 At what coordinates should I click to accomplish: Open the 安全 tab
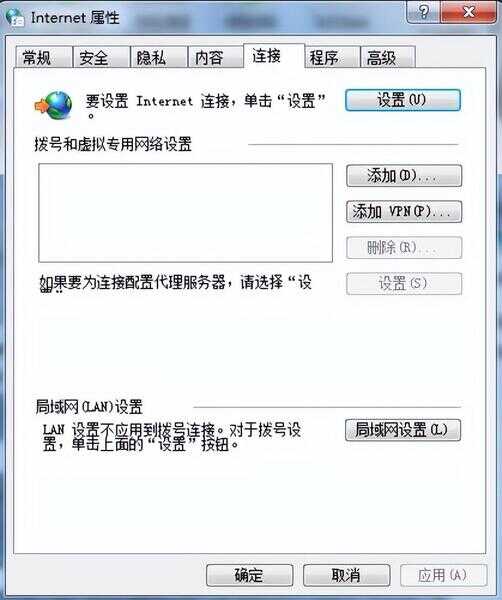click(101, 58)
